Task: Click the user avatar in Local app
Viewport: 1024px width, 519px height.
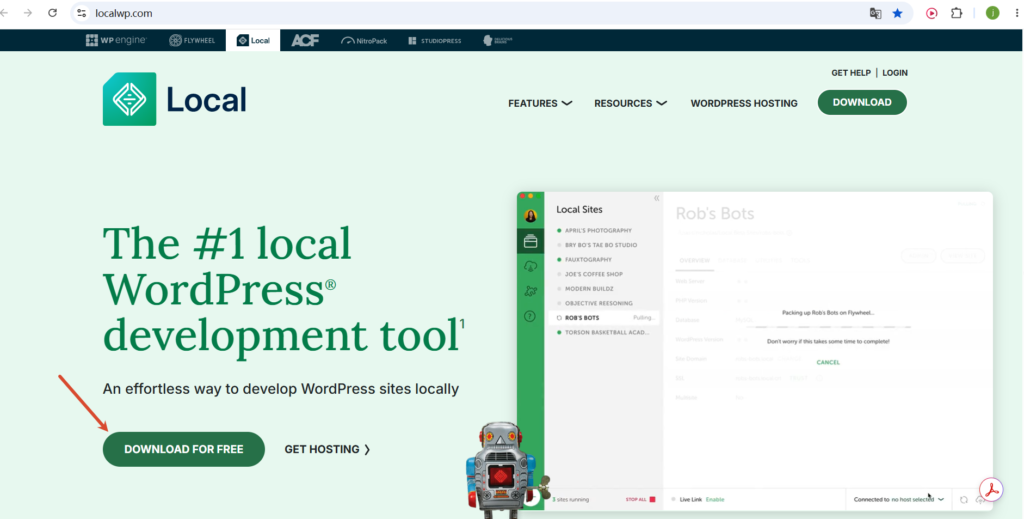Action: click(x=530, y=215)
